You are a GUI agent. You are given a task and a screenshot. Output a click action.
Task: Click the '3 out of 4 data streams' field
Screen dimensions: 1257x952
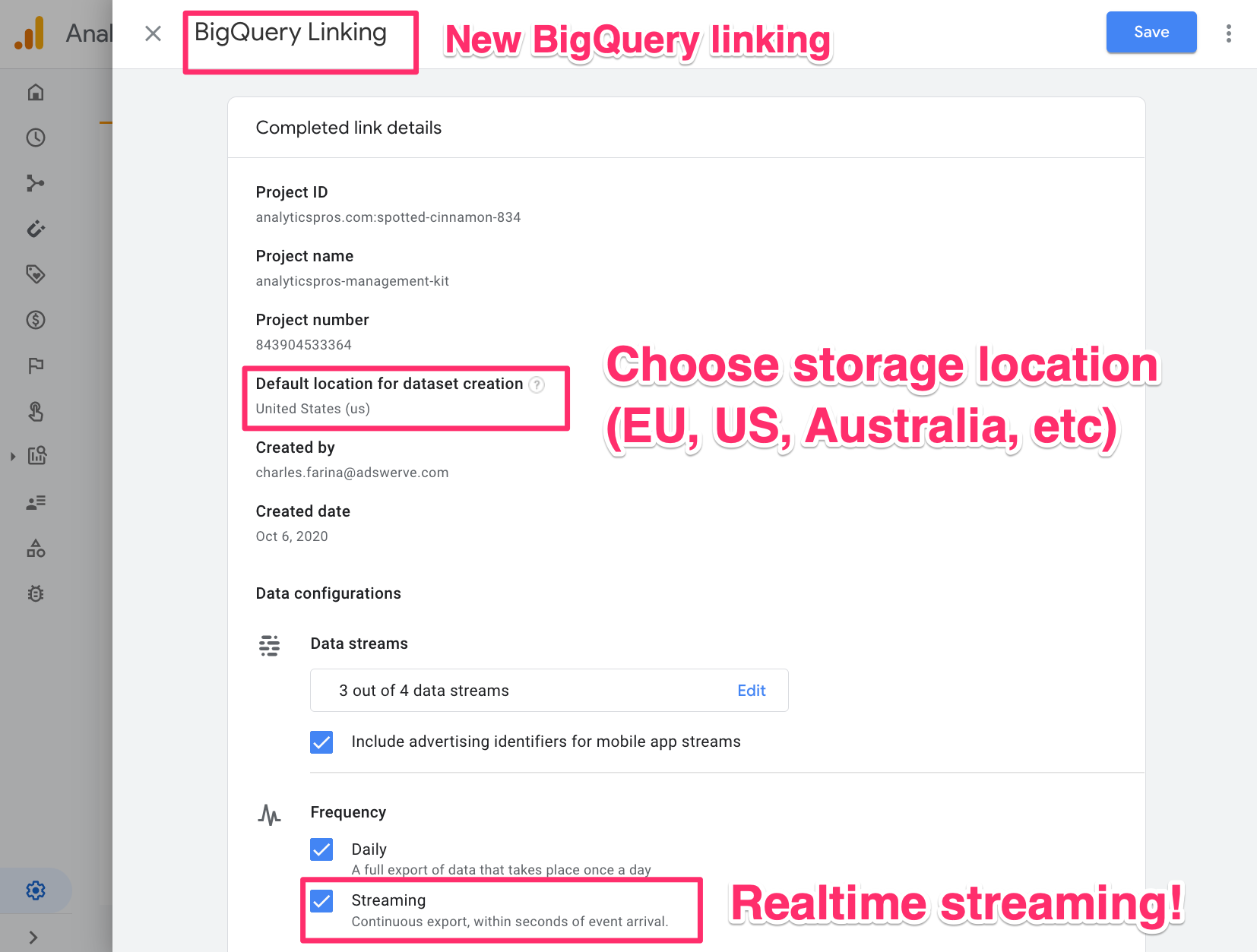pos(549,691)
